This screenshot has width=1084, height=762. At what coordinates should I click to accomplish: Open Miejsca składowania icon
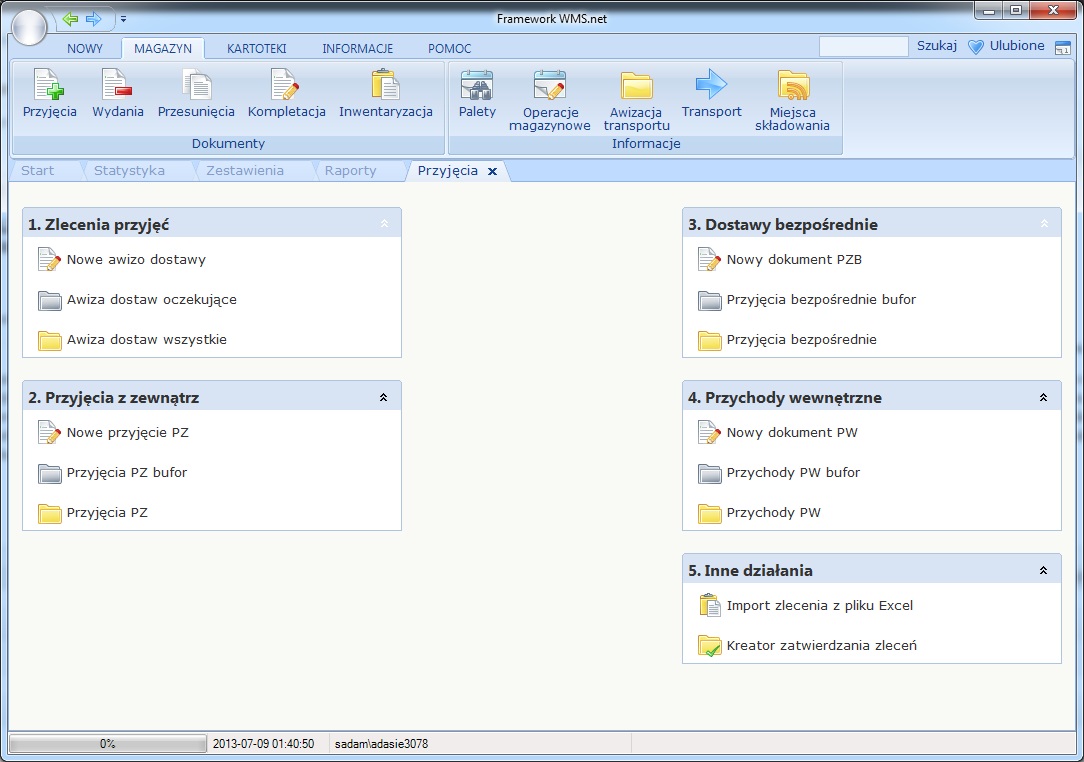(x=793, y=87)
